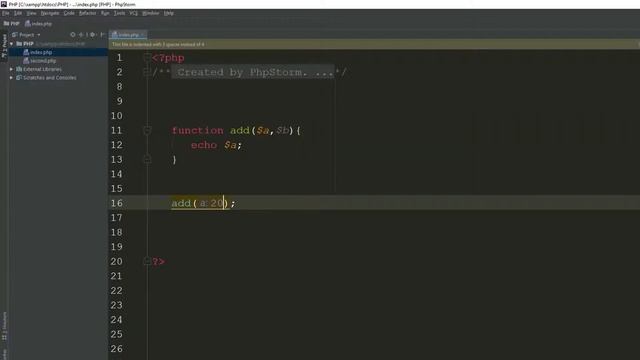Toggle the Project side tool tab

[x=4, y=46]
